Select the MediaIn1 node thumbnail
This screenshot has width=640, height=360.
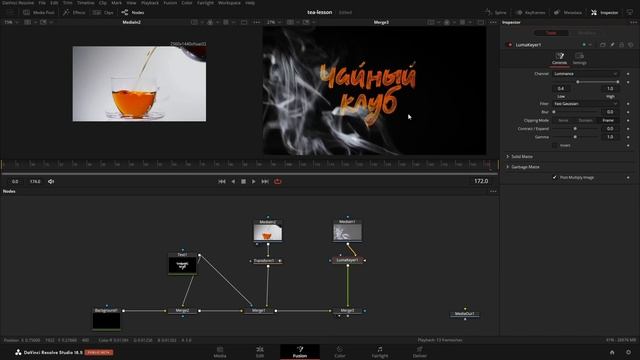347,231
